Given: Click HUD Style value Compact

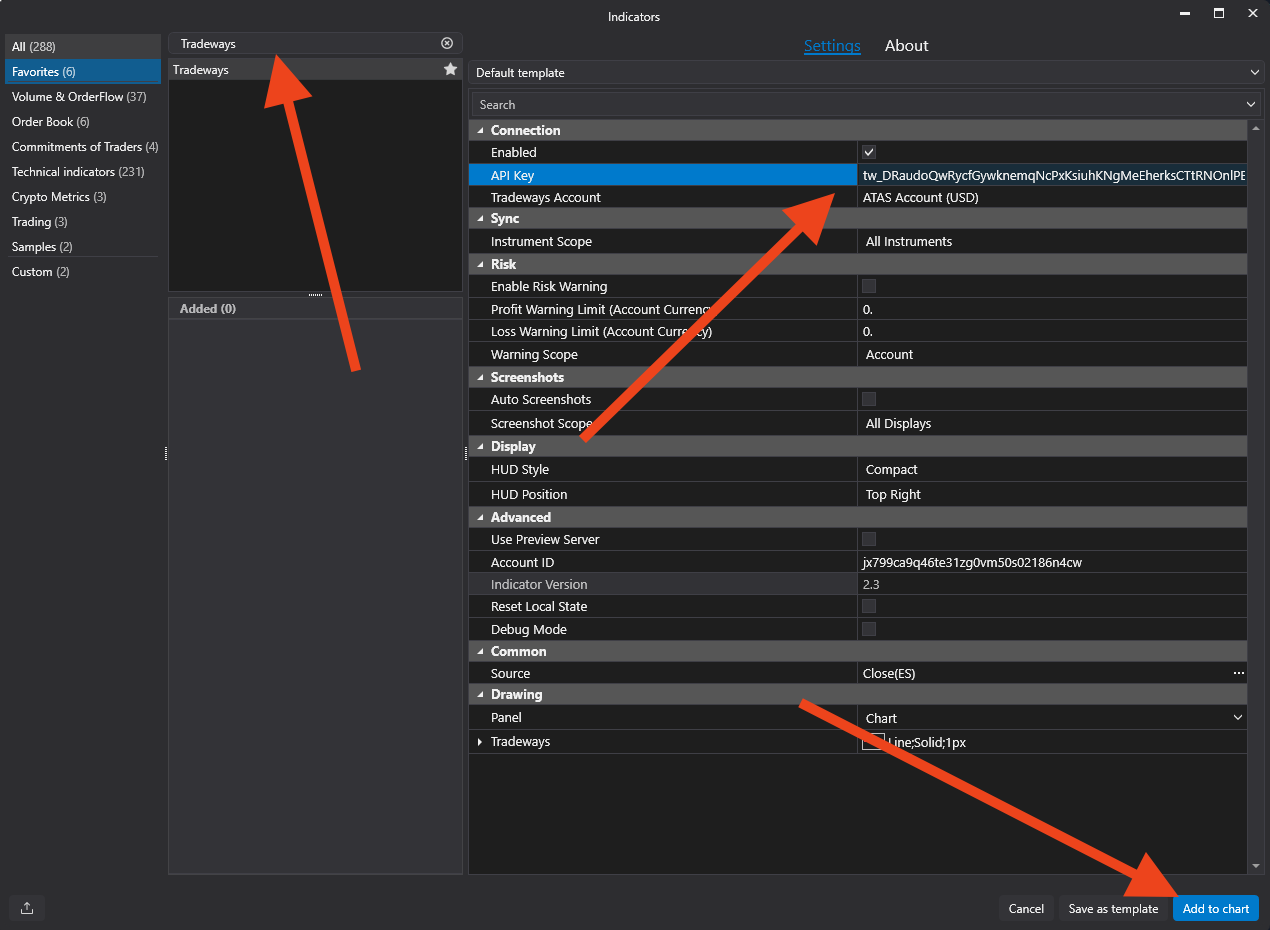Looking at the screenshot, I should point(1053,469).
